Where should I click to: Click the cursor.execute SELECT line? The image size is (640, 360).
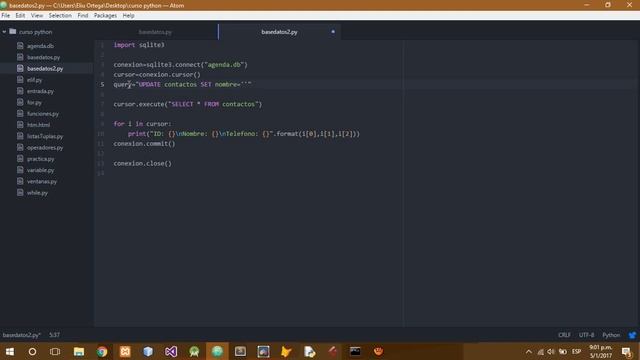(188, 104)
